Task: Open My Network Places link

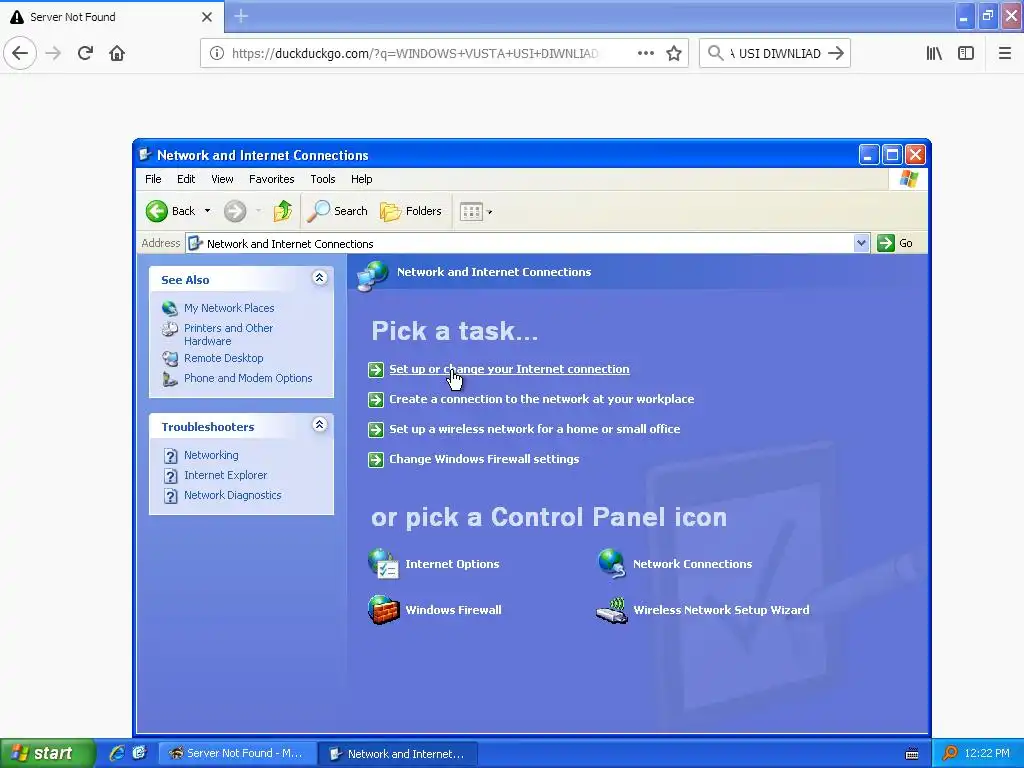Action: [x=229, y=308]
